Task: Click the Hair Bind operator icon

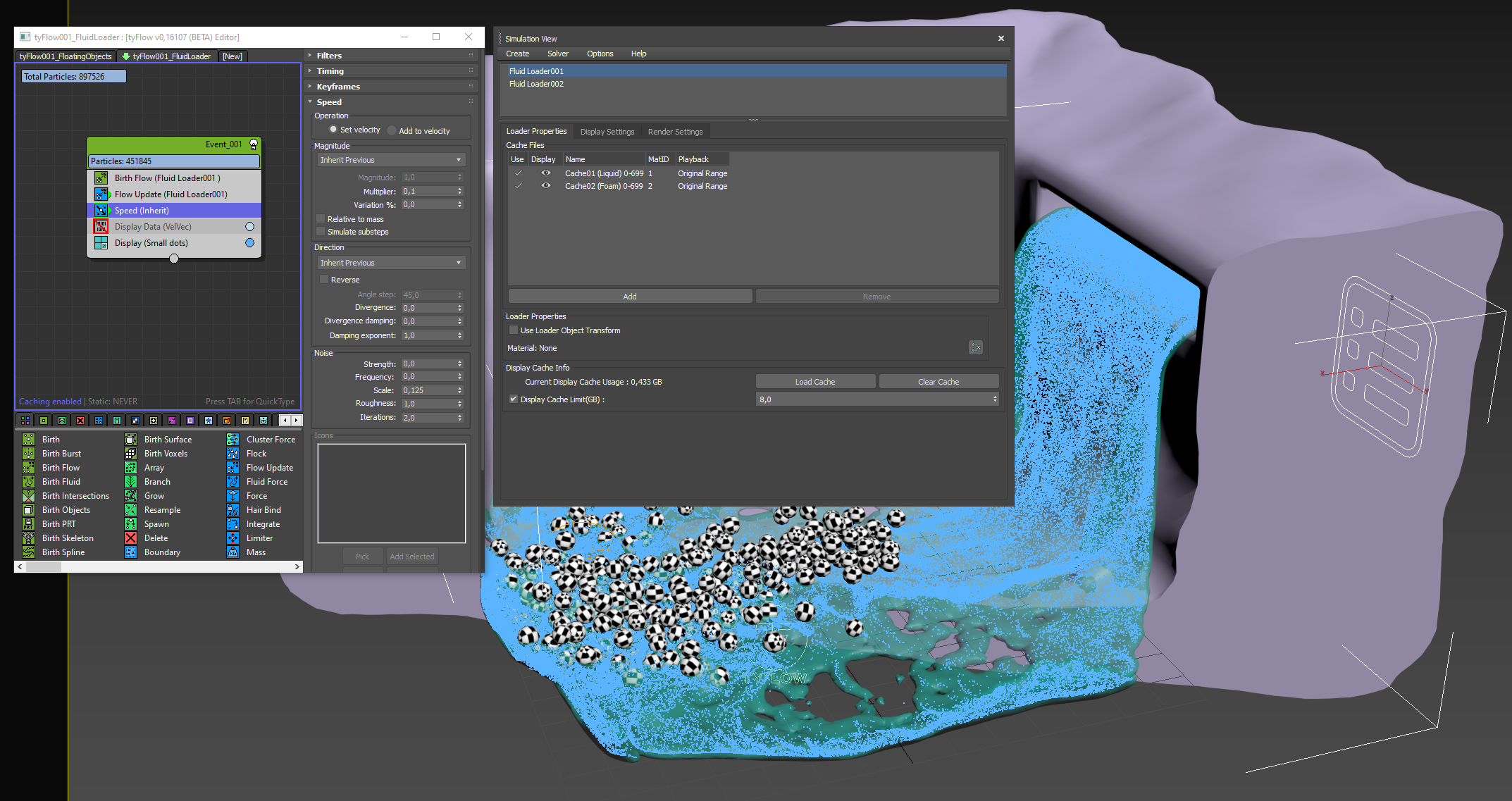Action: 233,510
